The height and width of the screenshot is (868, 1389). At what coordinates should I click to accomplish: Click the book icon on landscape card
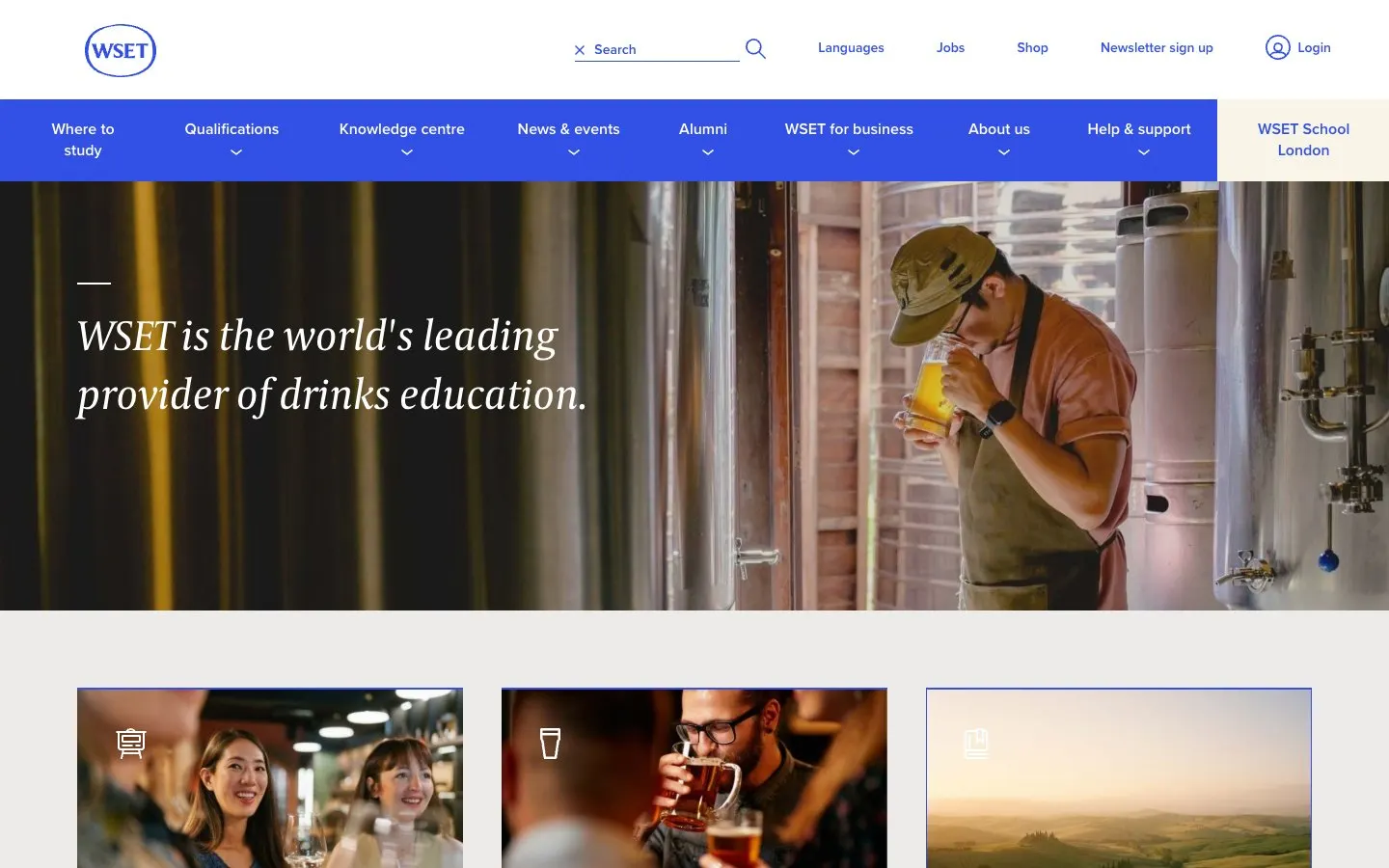(976, 744)
